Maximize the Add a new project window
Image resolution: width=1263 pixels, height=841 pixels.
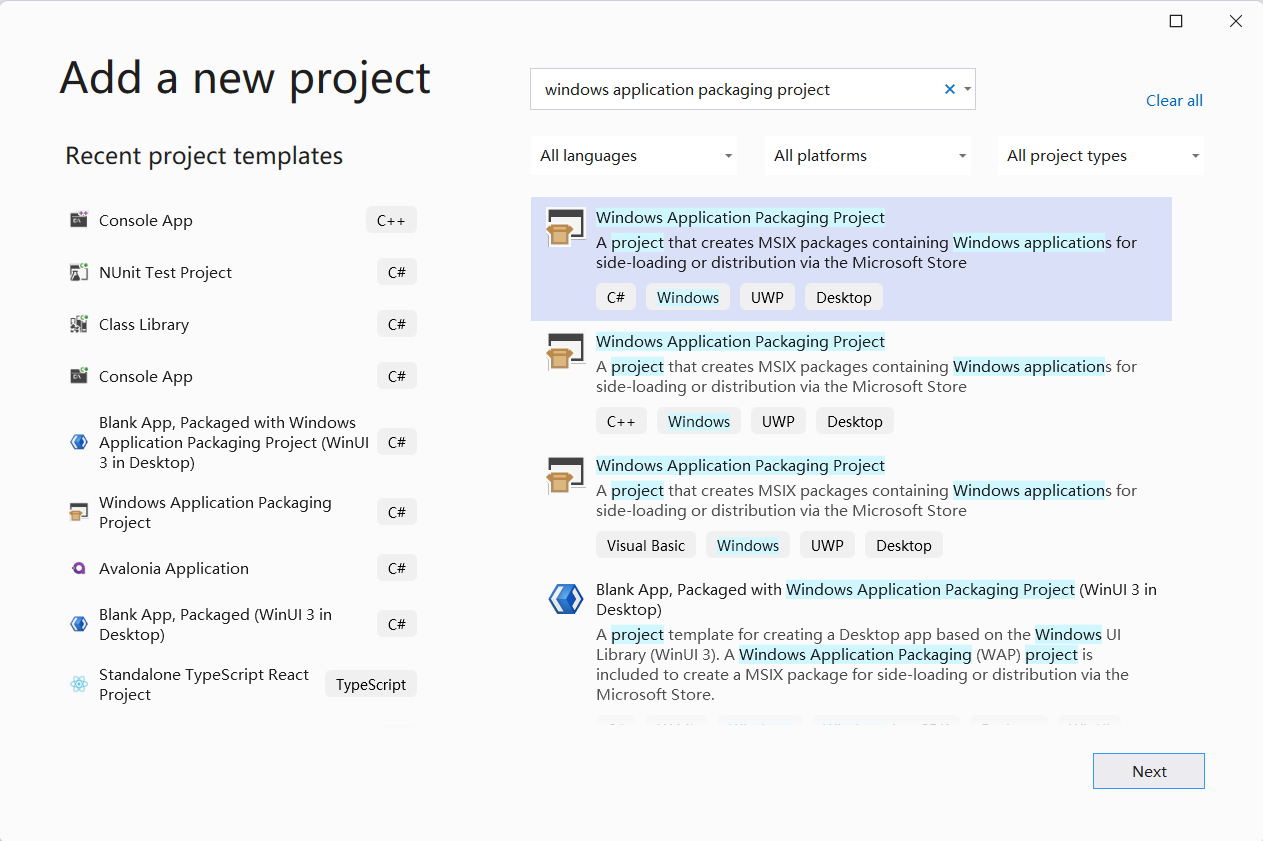[1176, 21]
